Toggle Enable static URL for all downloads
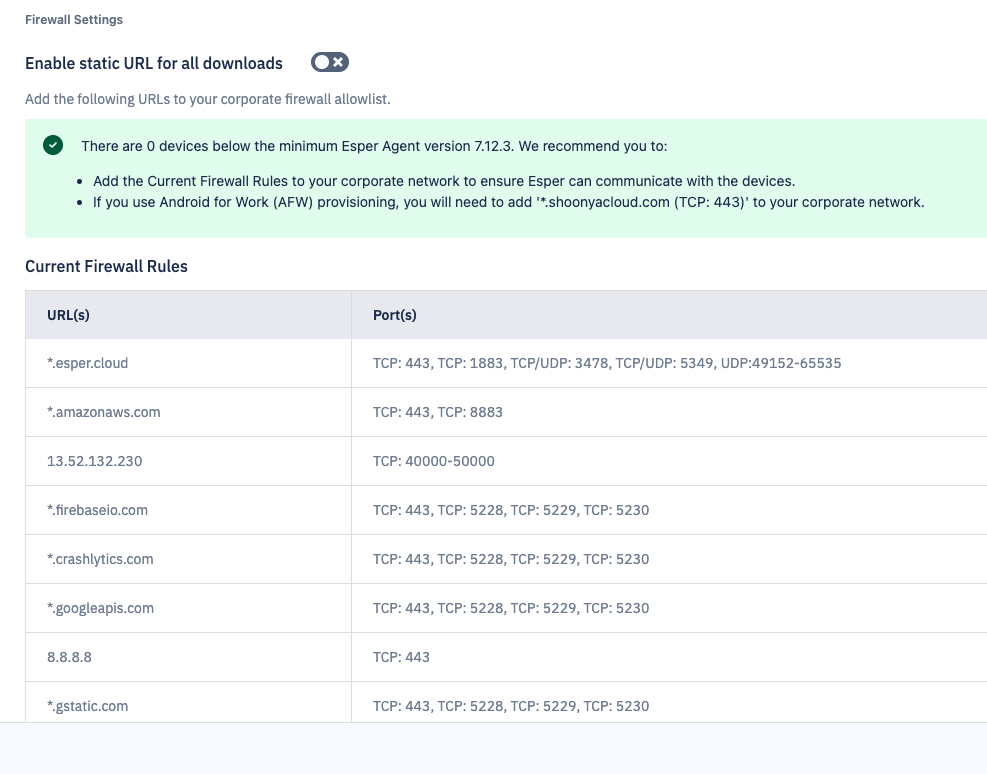Screen dimensions: 987x774 (x=329, y=63)
